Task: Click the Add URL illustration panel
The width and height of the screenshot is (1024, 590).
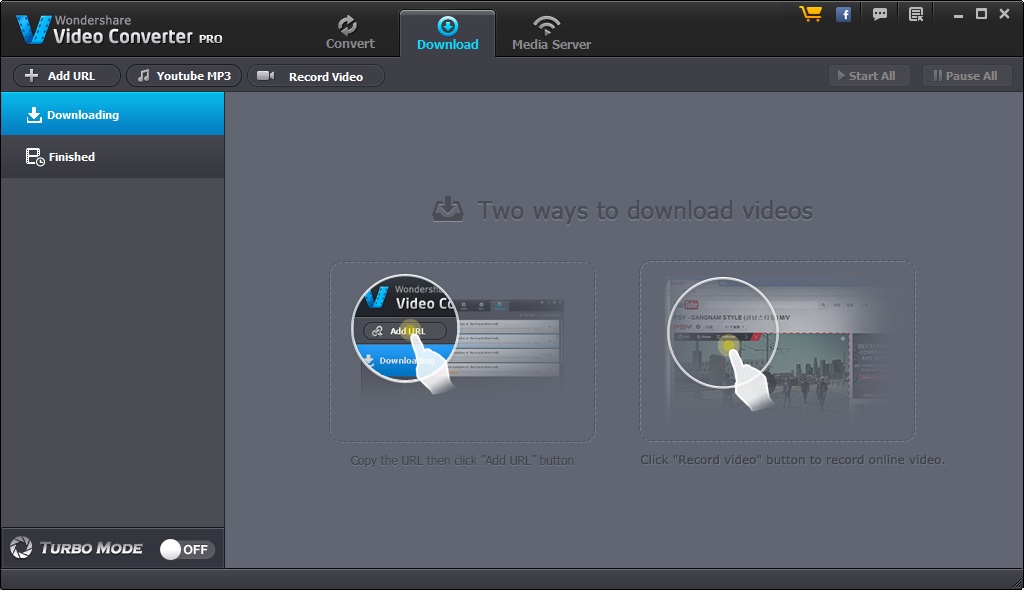Action: (462, 351)
